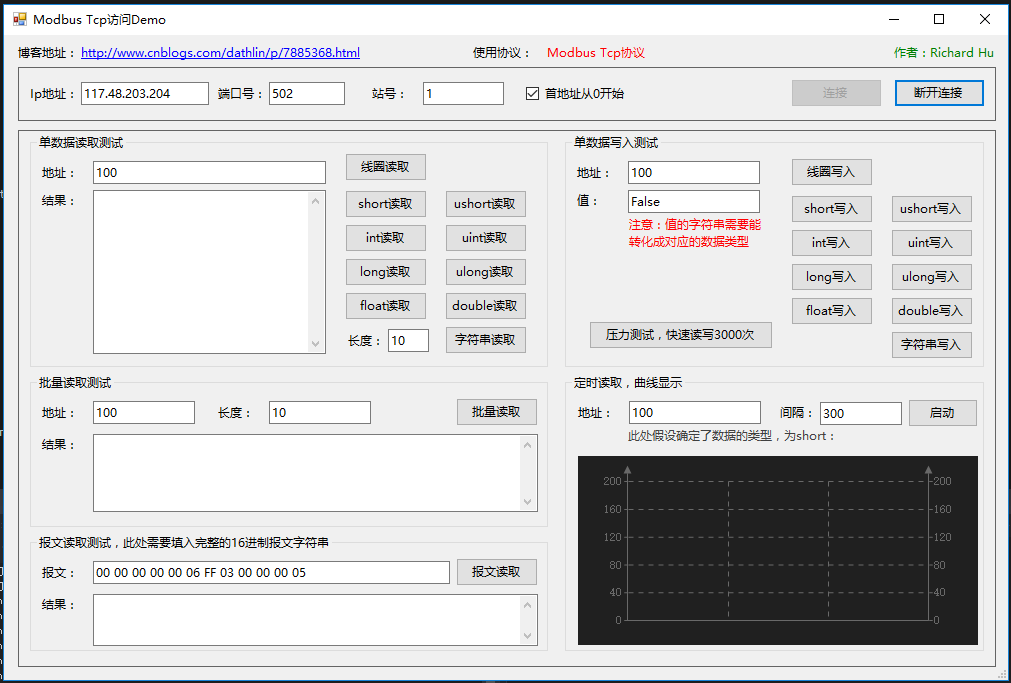Click the 断开连接 button
1011x683 pixels.
(x=939, y=93)
